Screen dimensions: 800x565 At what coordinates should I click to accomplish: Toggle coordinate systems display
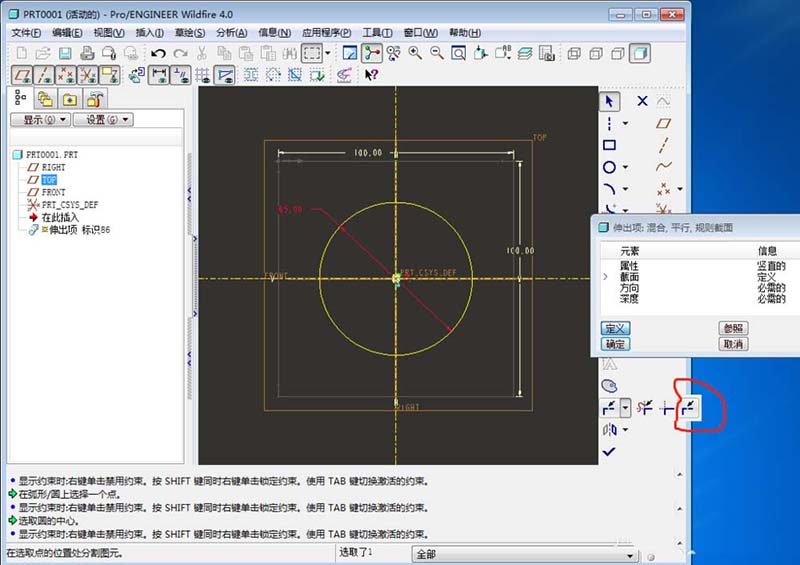tap(88, 75)
